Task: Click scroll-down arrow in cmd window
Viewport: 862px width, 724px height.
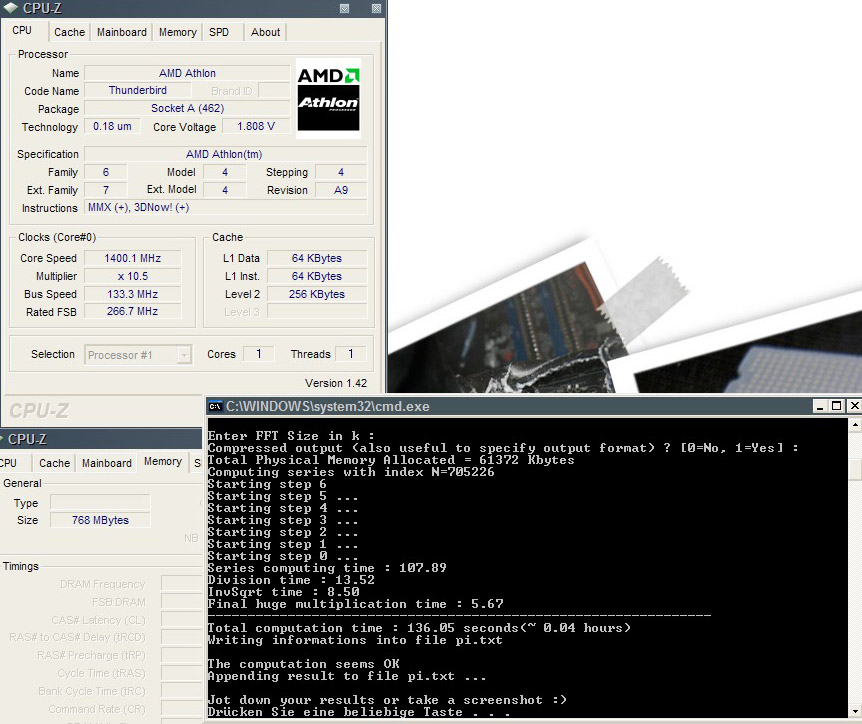Action: coord(855,711)
